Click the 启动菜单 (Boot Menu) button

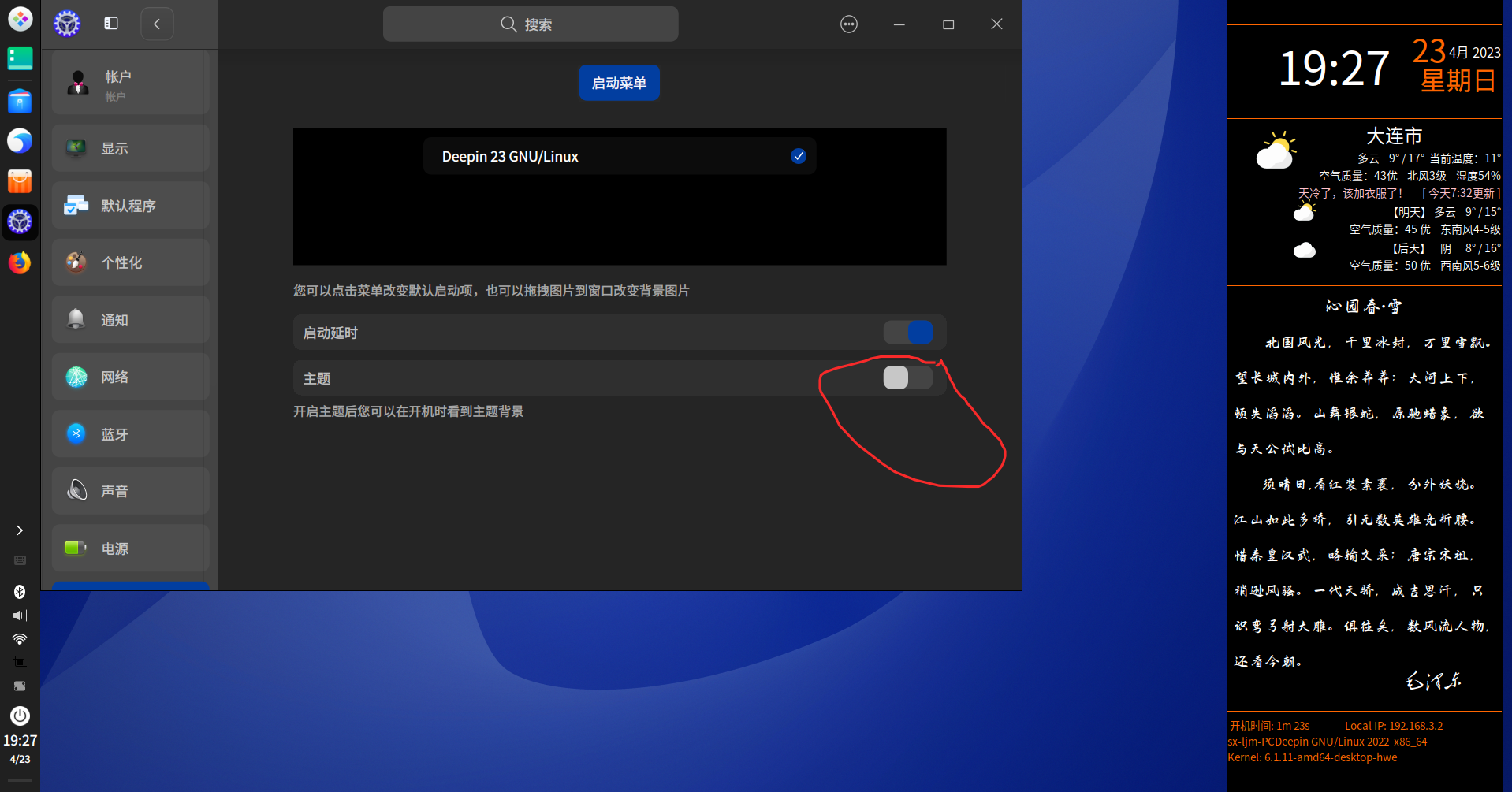(x=619, y=82)
